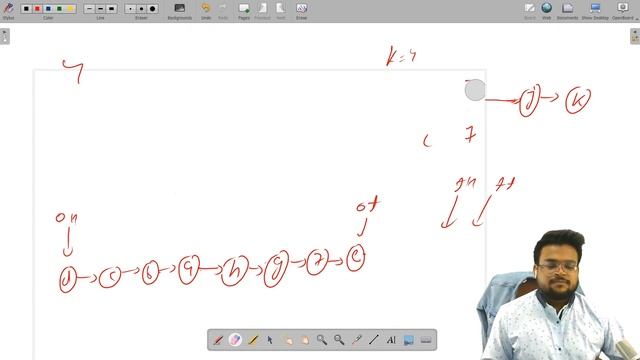Select the arrow Selector tool
Viewport: 640px width, 360px height.
click(x=270, y=340)
